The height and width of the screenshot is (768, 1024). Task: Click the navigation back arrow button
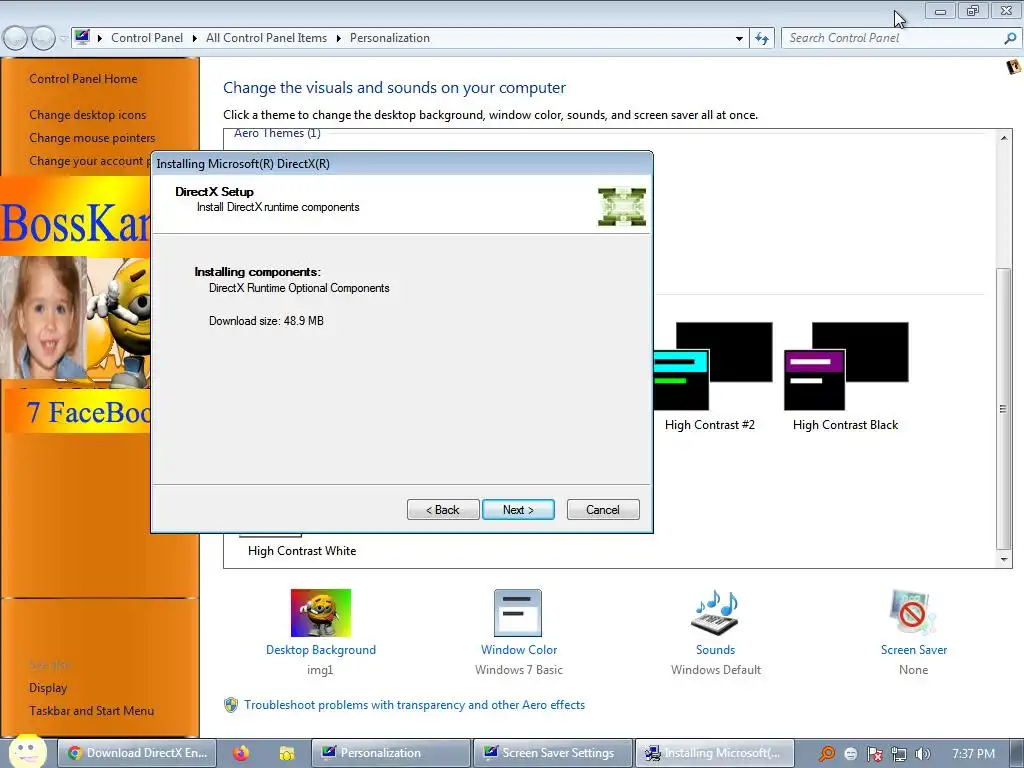click(x=15, y=39)
